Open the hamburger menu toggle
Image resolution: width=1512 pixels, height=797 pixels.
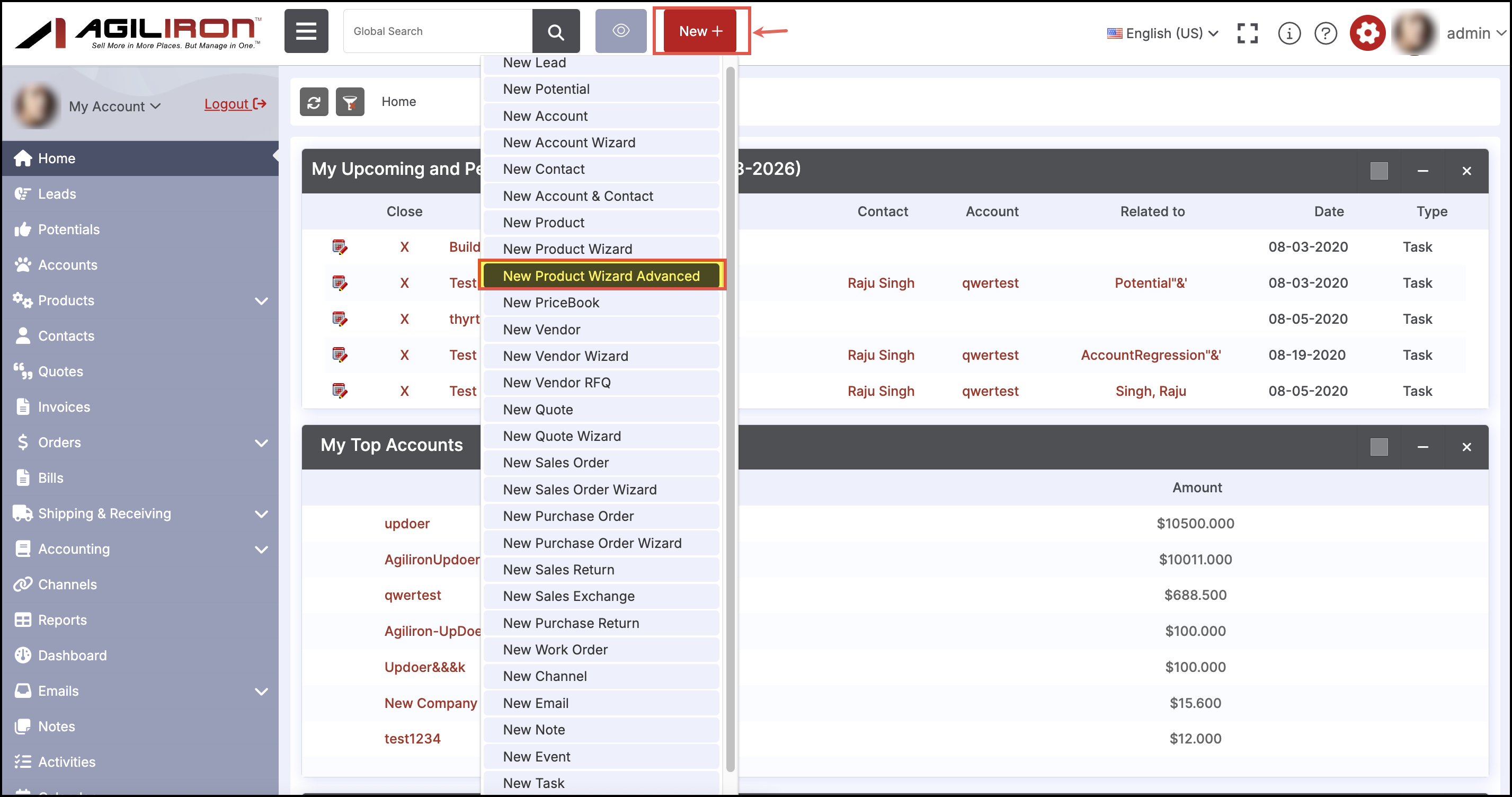pos(306,31)
